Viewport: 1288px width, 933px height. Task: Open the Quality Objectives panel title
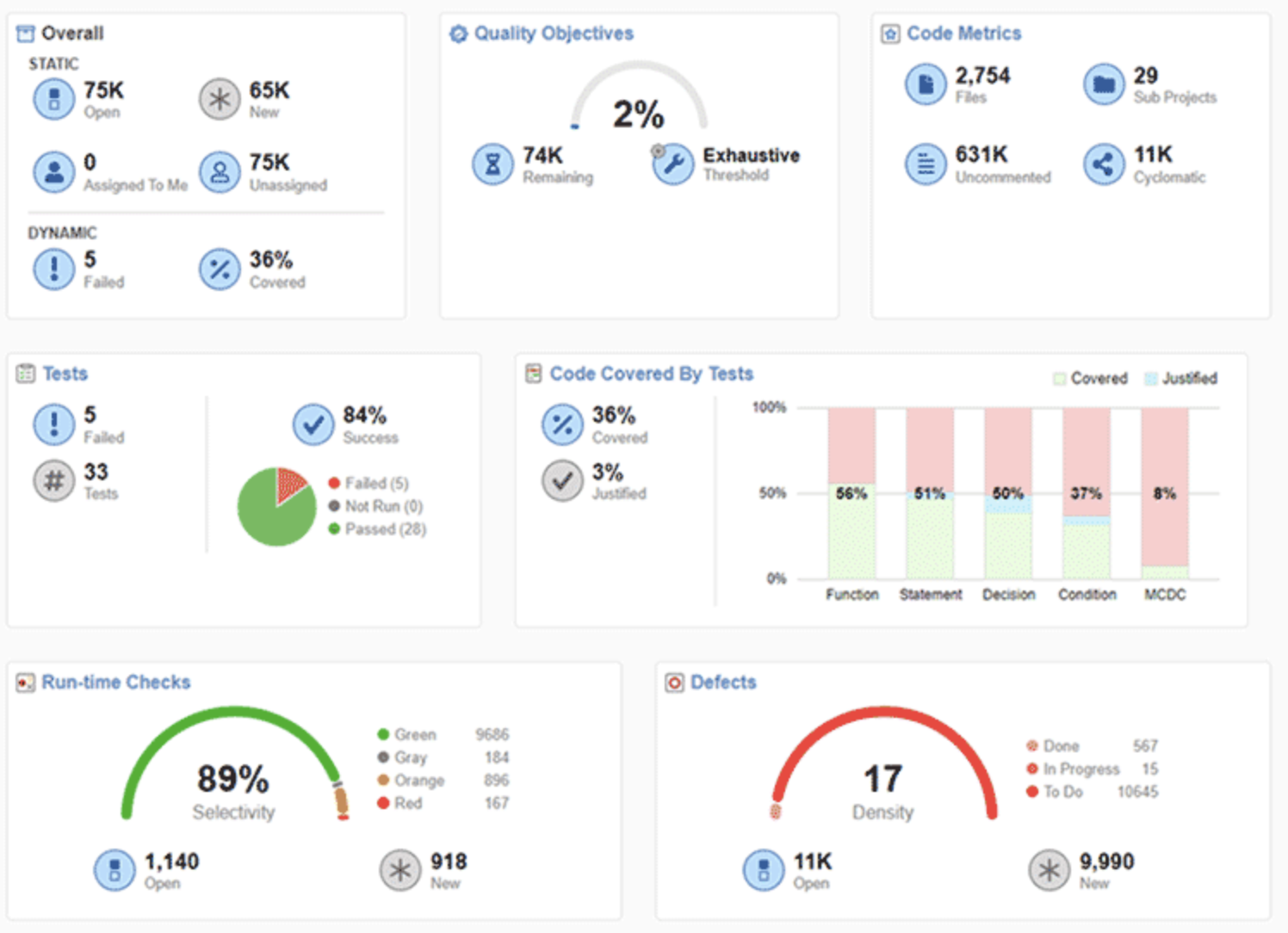pos(553,34)
